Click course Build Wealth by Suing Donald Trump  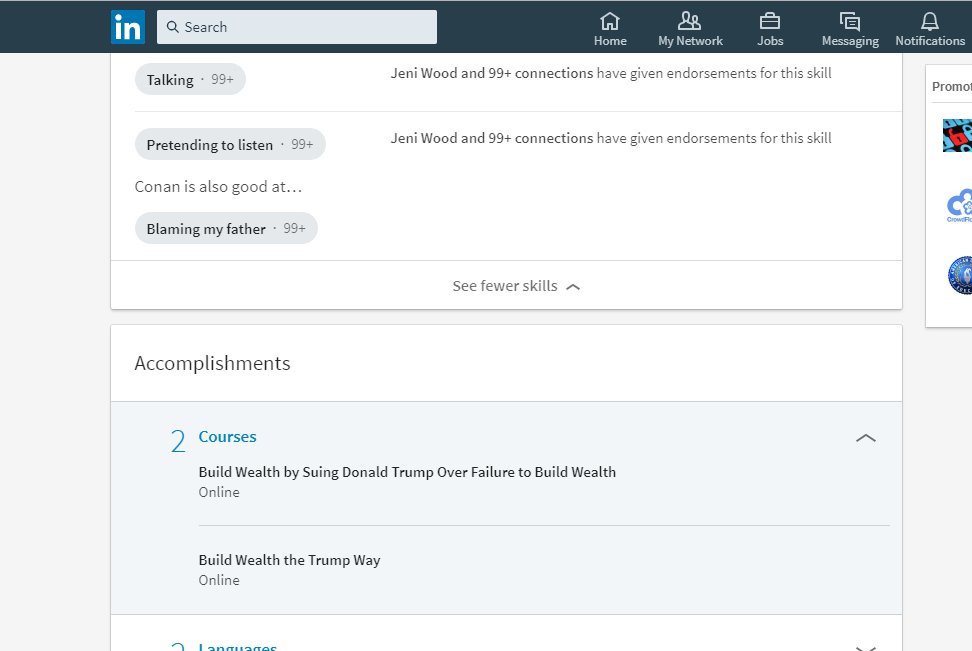(x=407, y=472)
